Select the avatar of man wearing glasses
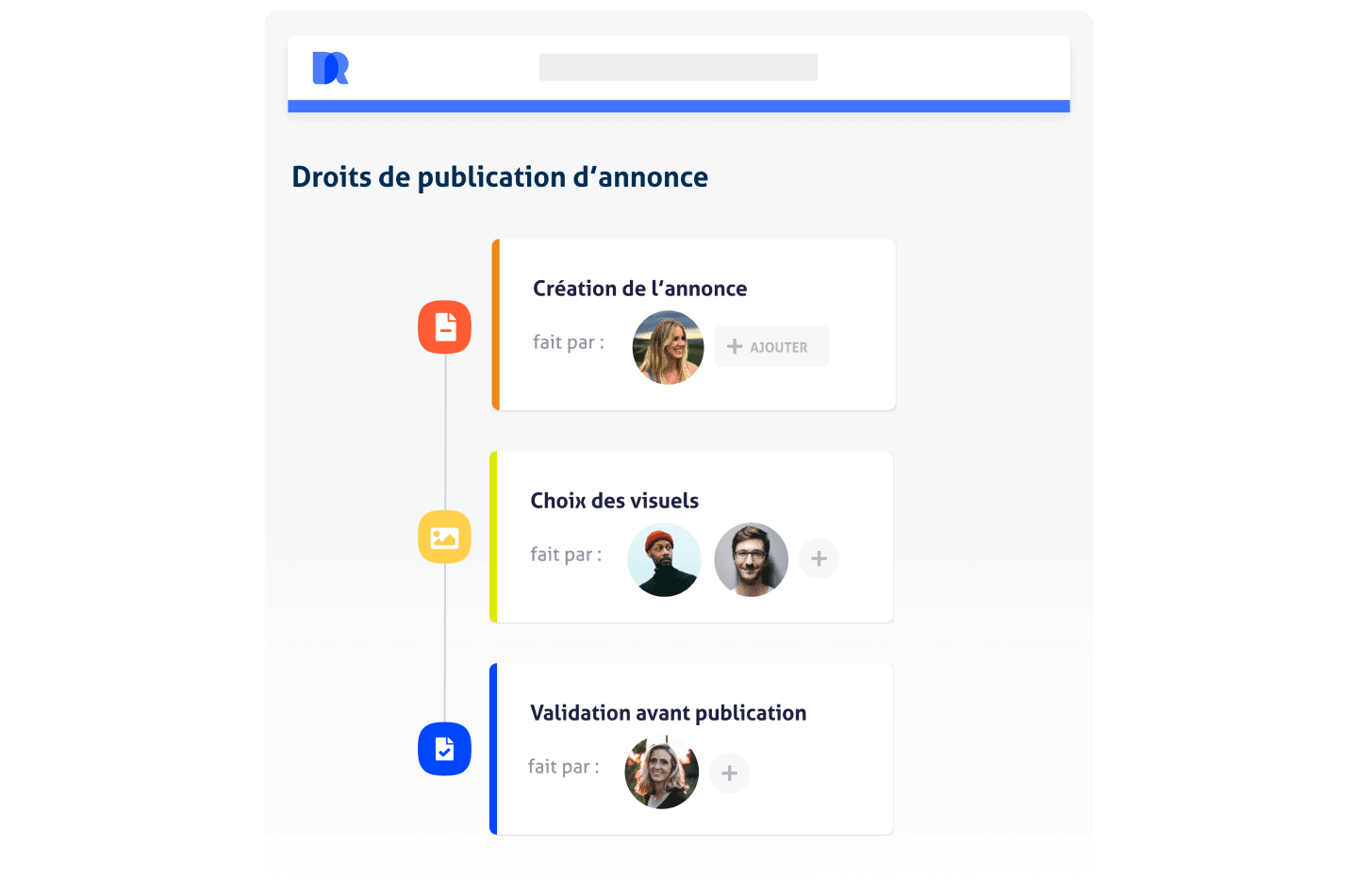The height and width of the screenshot is (896, 1358). tap(751, 559)
